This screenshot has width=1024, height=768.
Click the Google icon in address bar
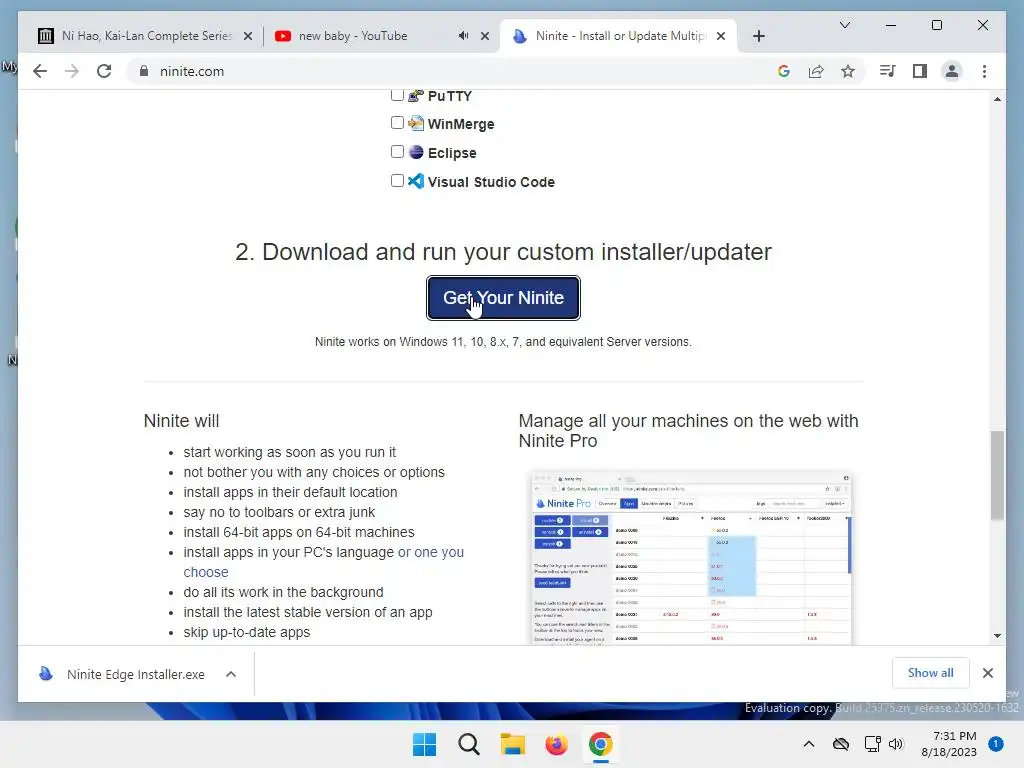(x=784, y=71)
